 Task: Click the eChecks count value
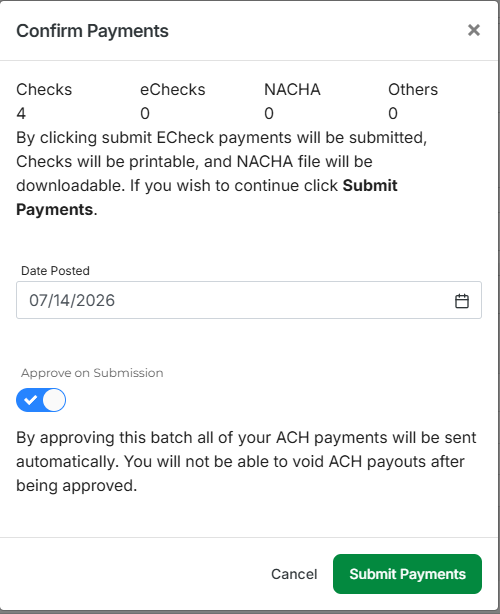[x=145, y=113]
